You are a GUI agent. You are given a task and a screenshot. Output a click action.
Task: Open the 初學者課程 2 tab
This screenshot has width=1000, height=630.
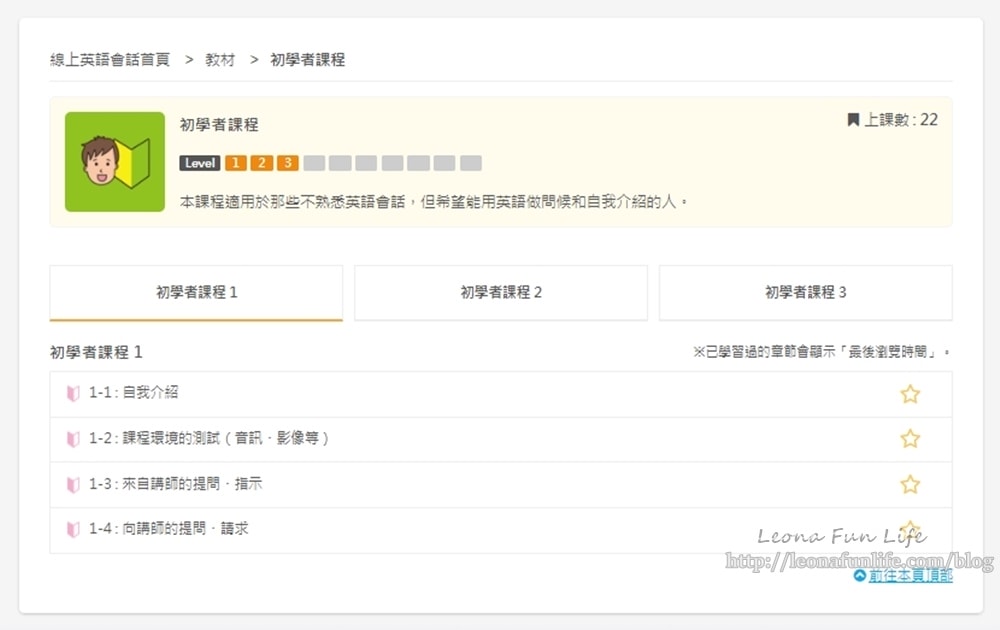point(501,293)
